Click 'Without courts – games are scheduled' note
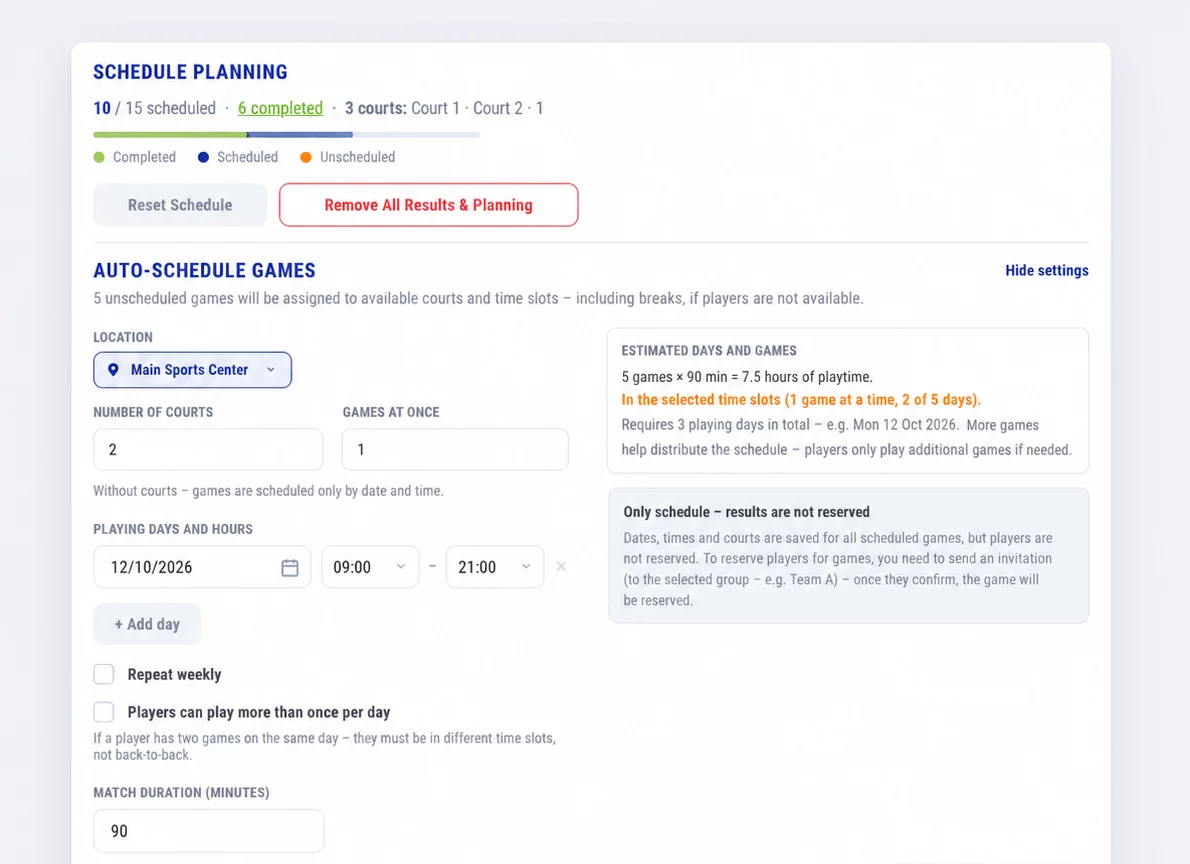 268,490
